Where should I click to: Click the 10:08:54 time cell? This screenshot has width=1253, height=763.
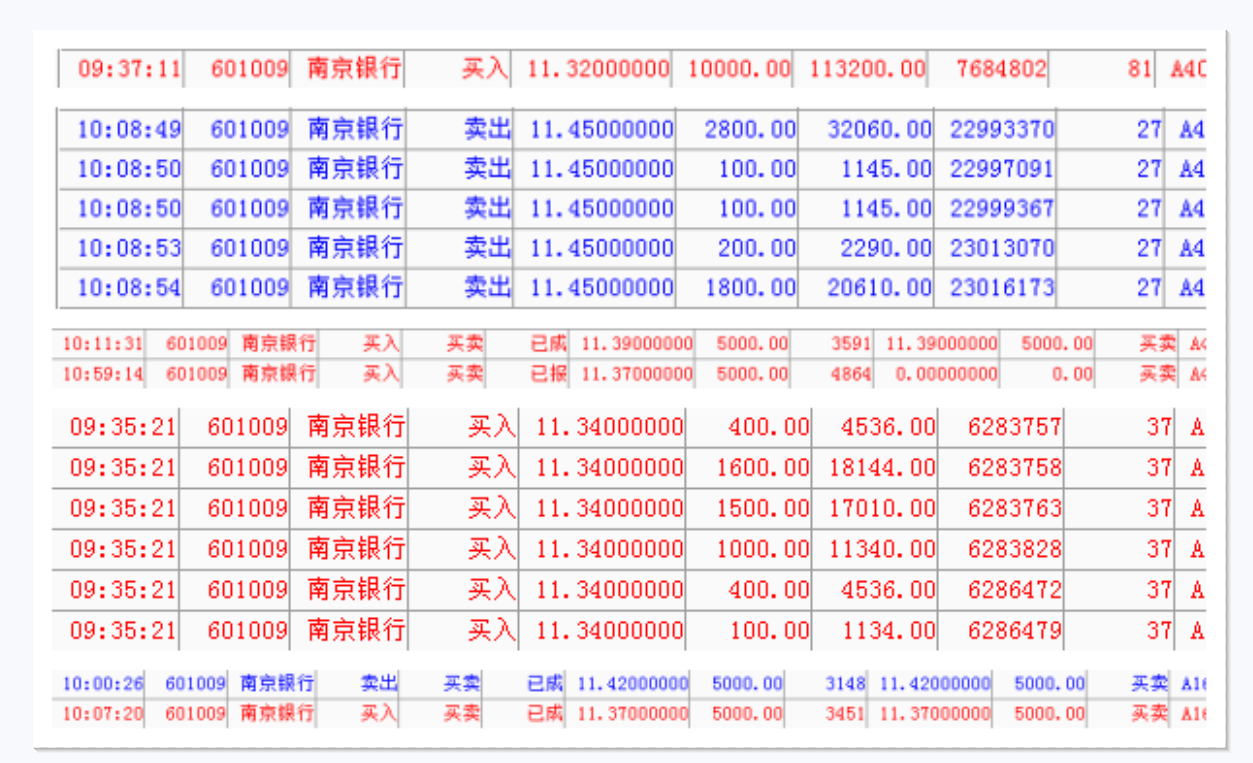point(129,288)
